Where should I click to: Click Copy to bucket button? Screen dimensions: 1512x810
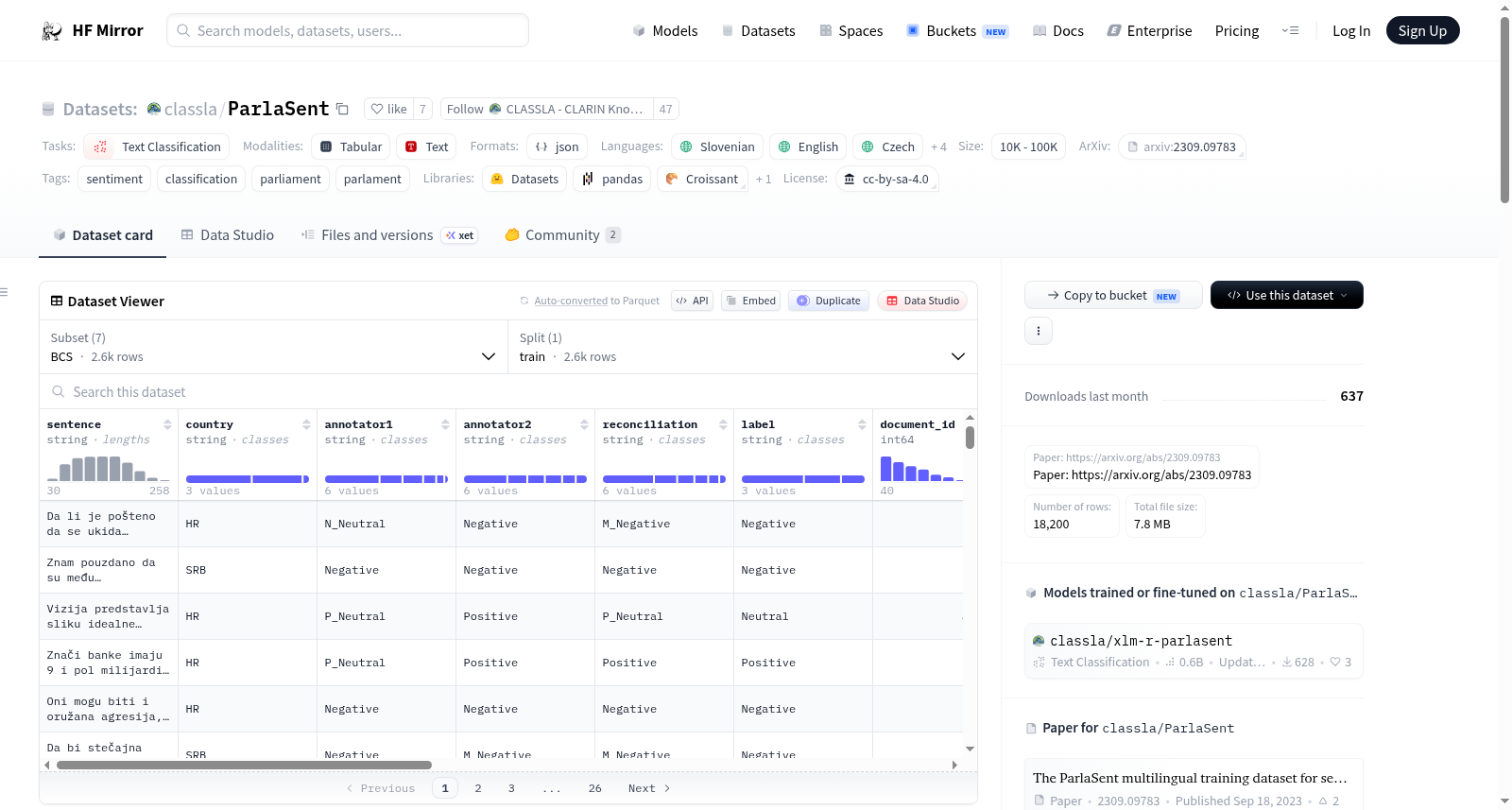tap(1113, 295)
